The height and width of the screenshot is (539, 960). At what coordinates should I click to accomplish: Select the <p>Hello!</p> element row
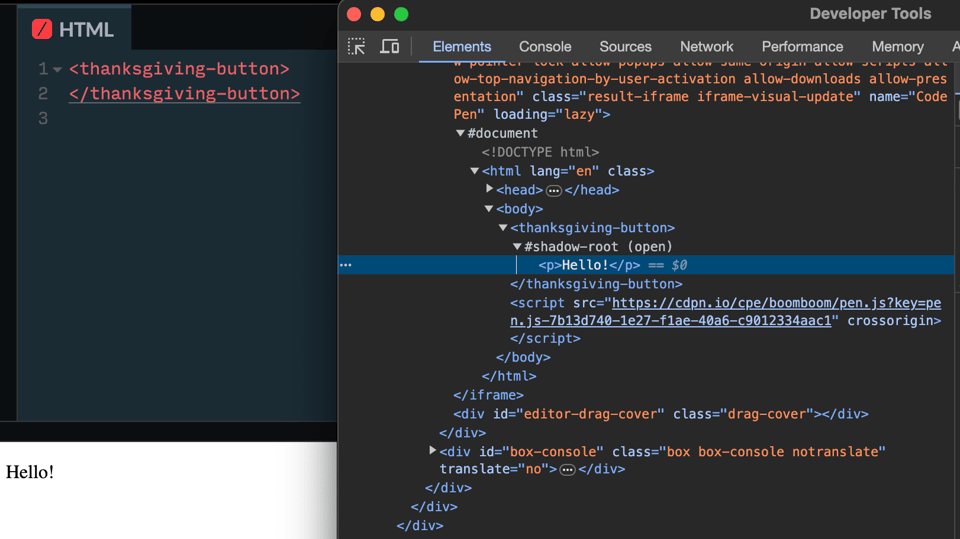(x=646, y=265)
